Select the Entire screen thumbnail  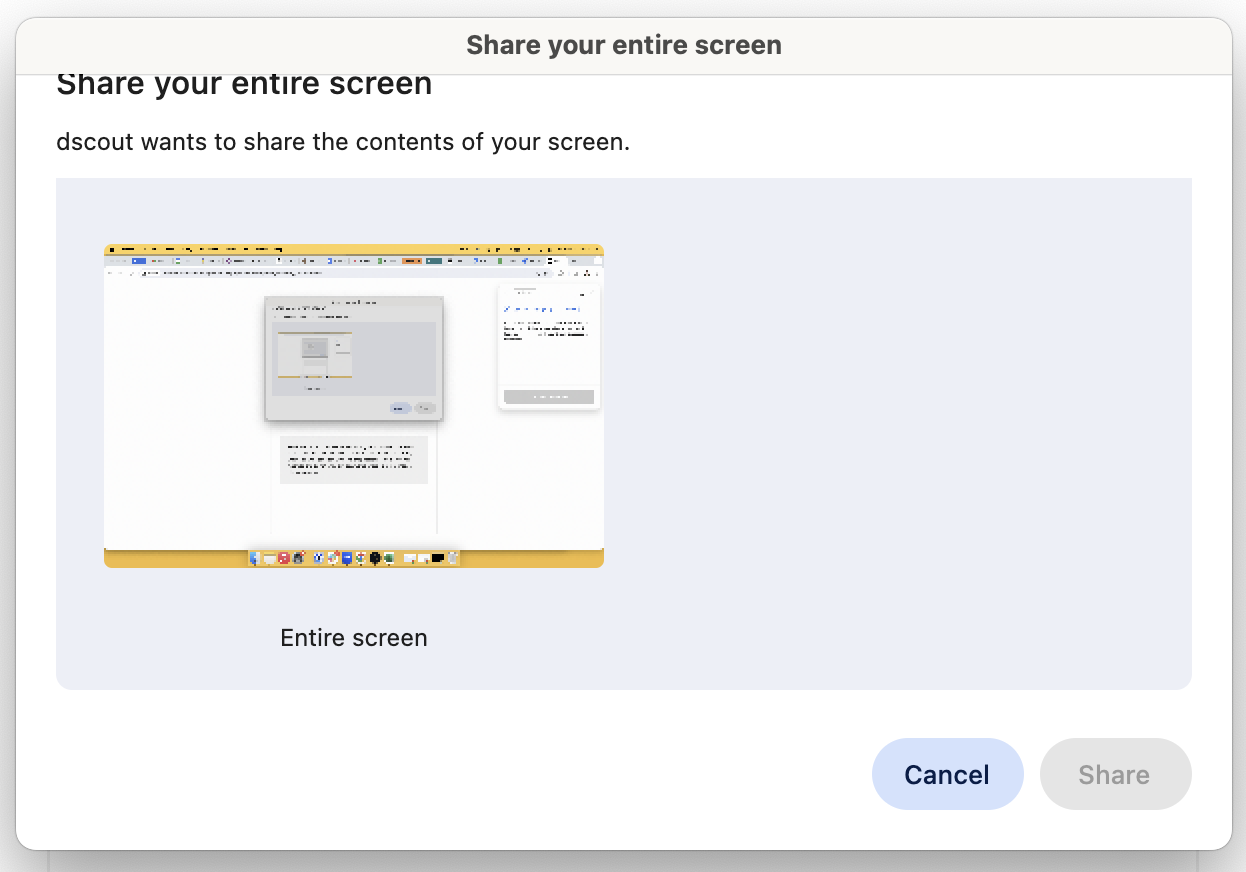pyautogui.click(x=353, y=405)
